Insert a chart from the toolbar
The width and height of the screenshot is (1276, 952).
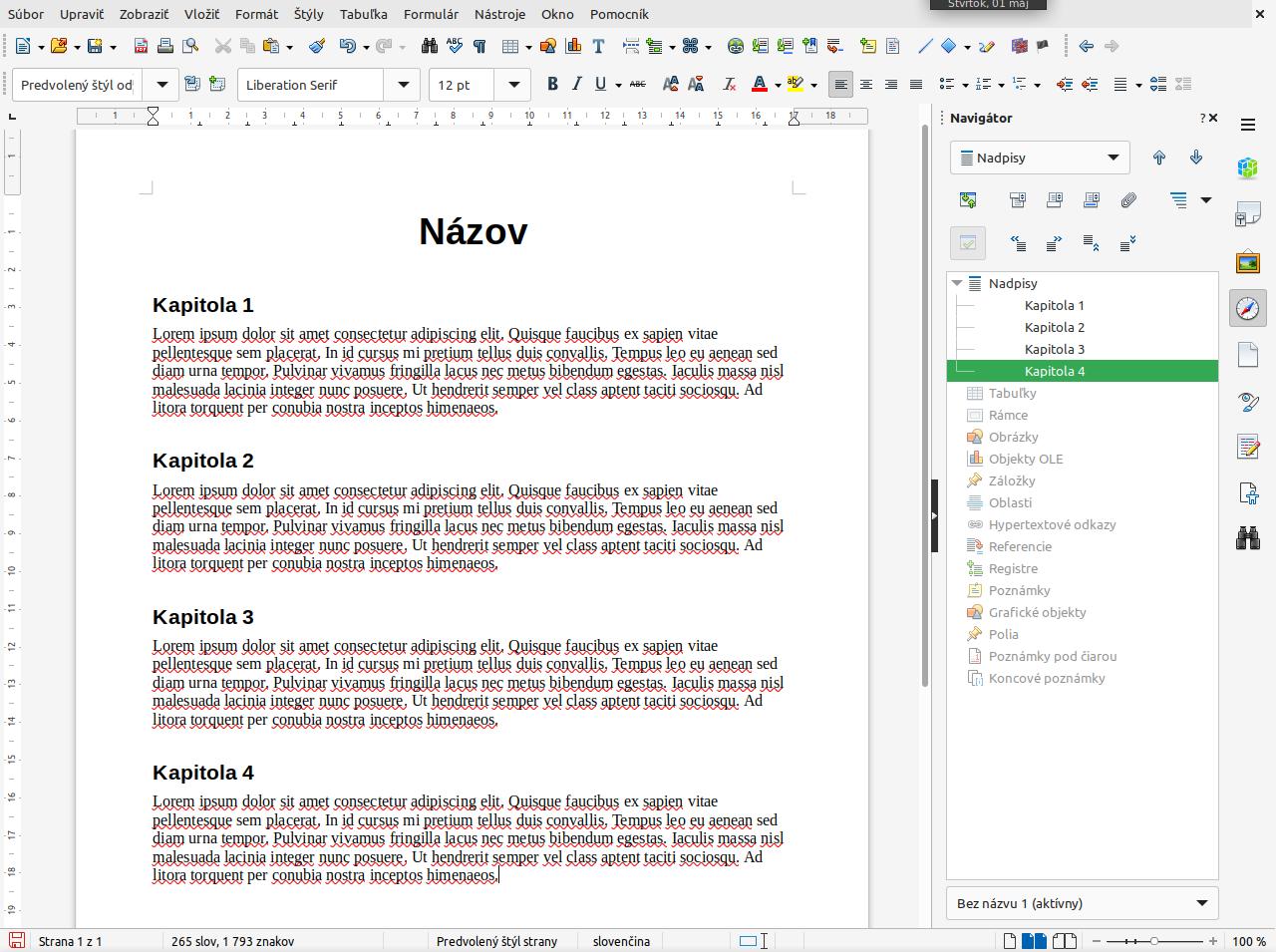(573, 46)
